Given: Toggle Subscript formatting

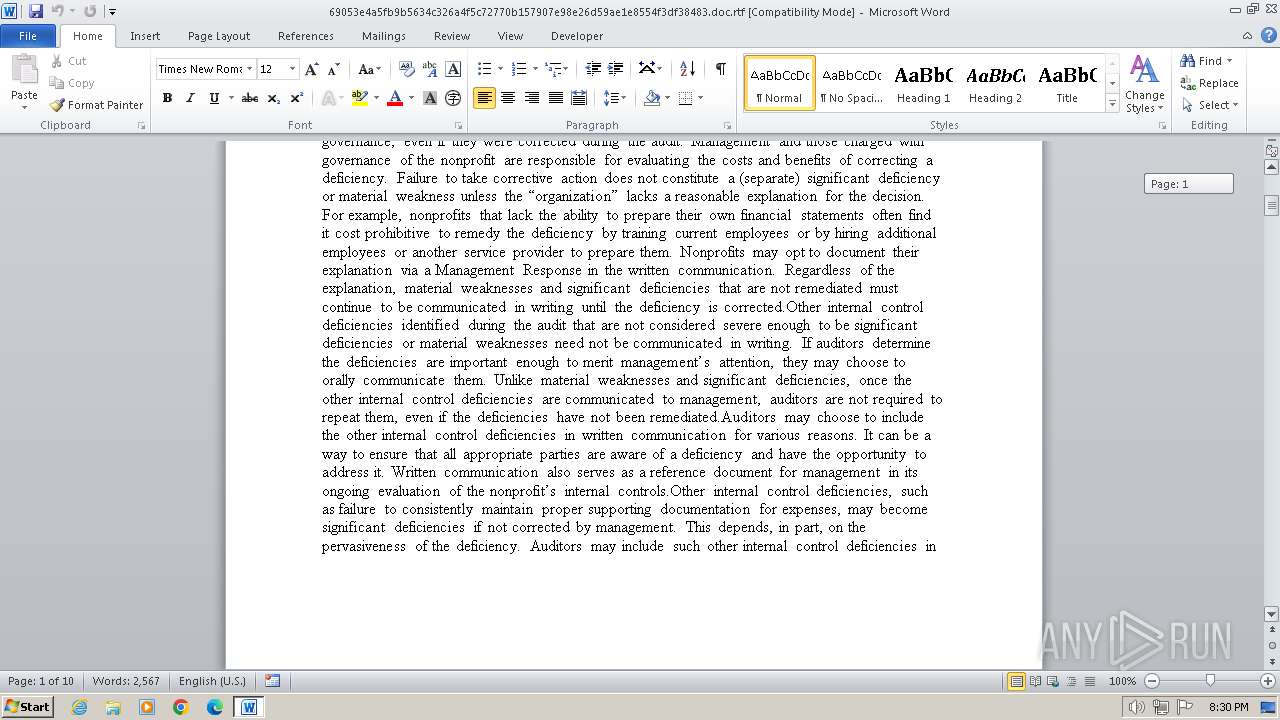Looking at the screenshot, I should tap(274, 98).
